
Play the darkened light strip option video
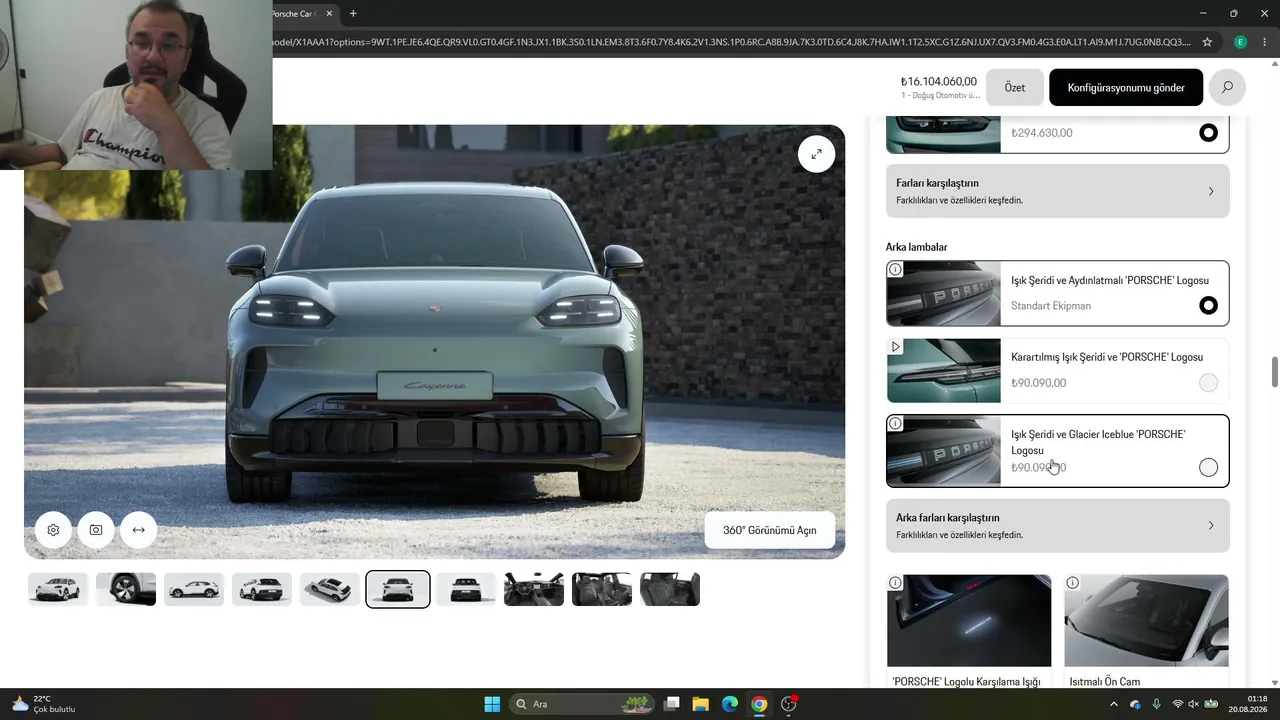tap(895, 347)
